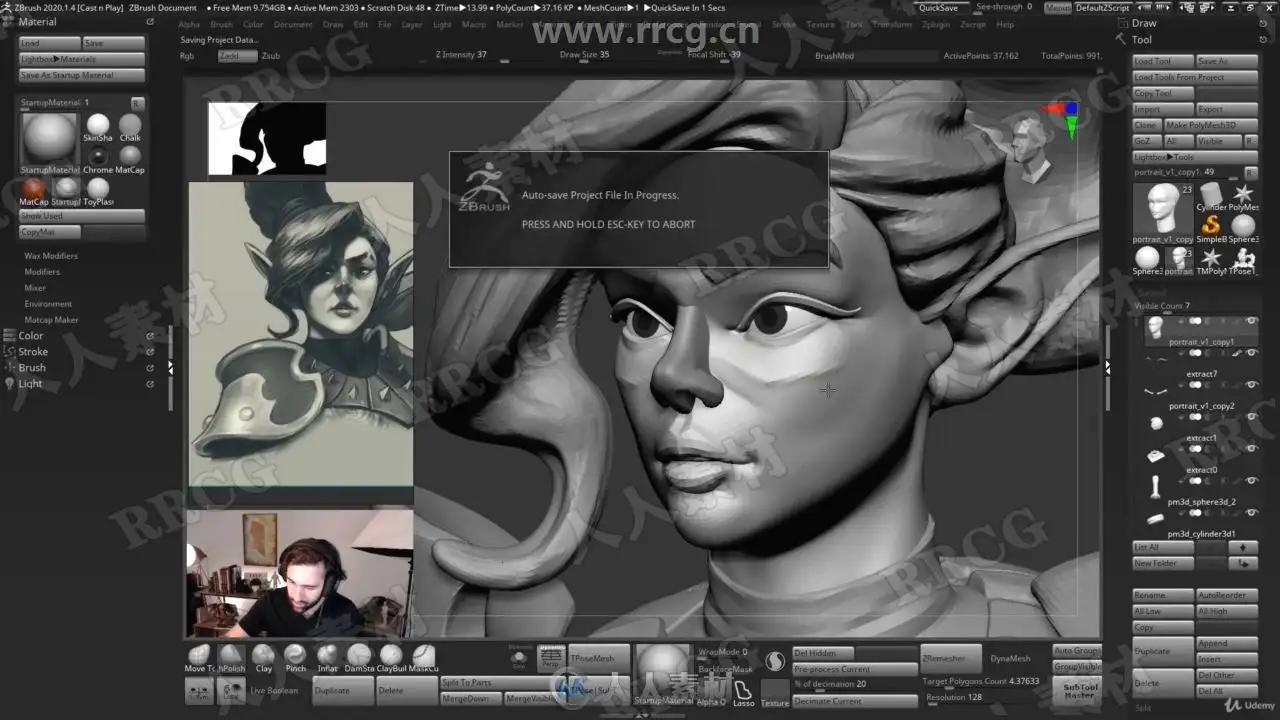The image size is (1280, 720).
Task: Toggle the Zsub mode button
Action: click(271, 56)
